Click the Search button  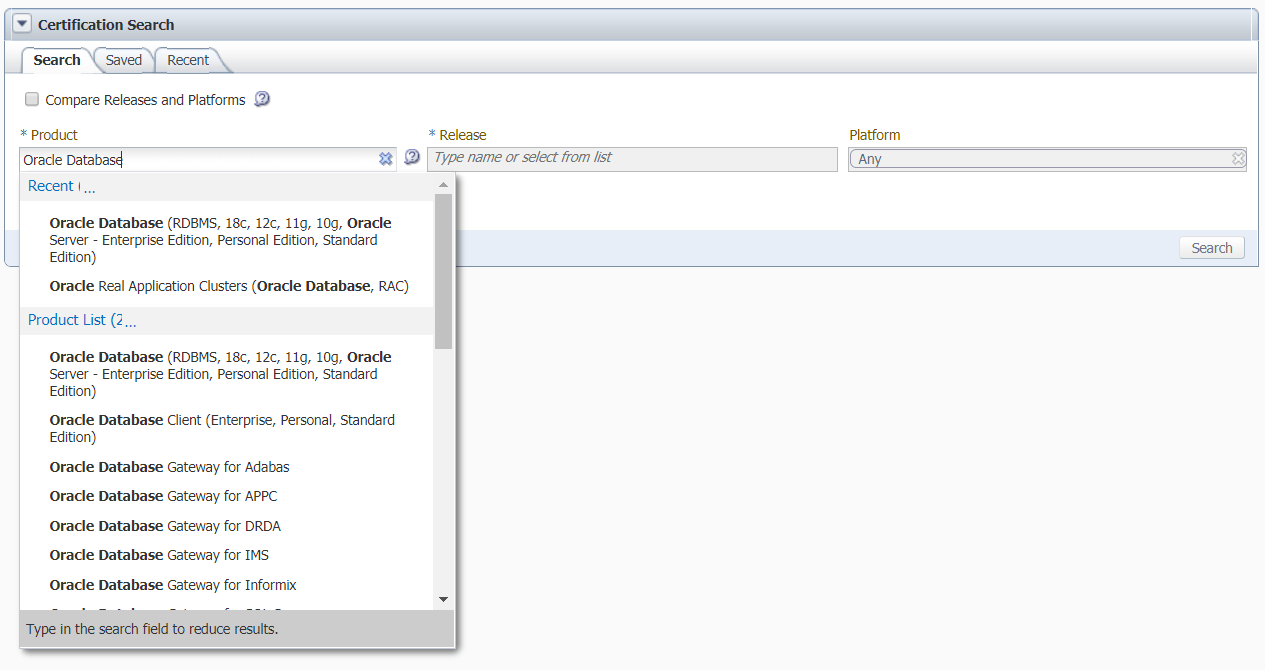1212,248
